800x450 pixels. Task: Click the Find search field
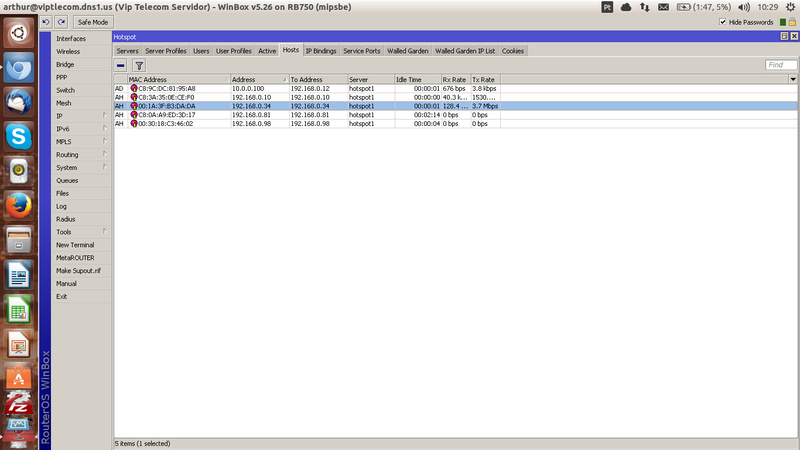[781, 65]
